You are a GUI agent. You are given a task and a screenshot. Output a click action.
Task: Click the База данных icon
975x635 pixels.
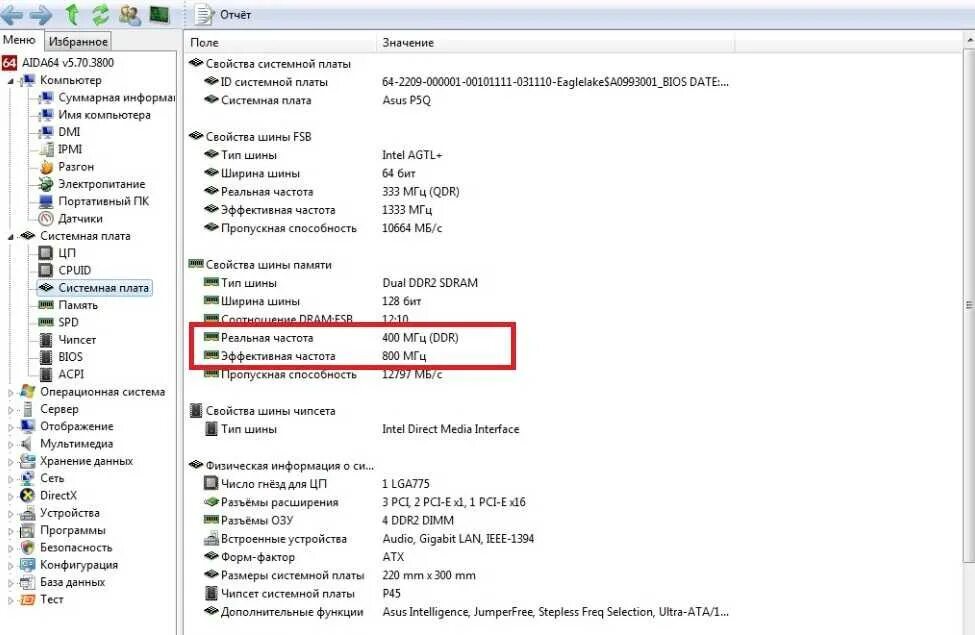point(27,583)
